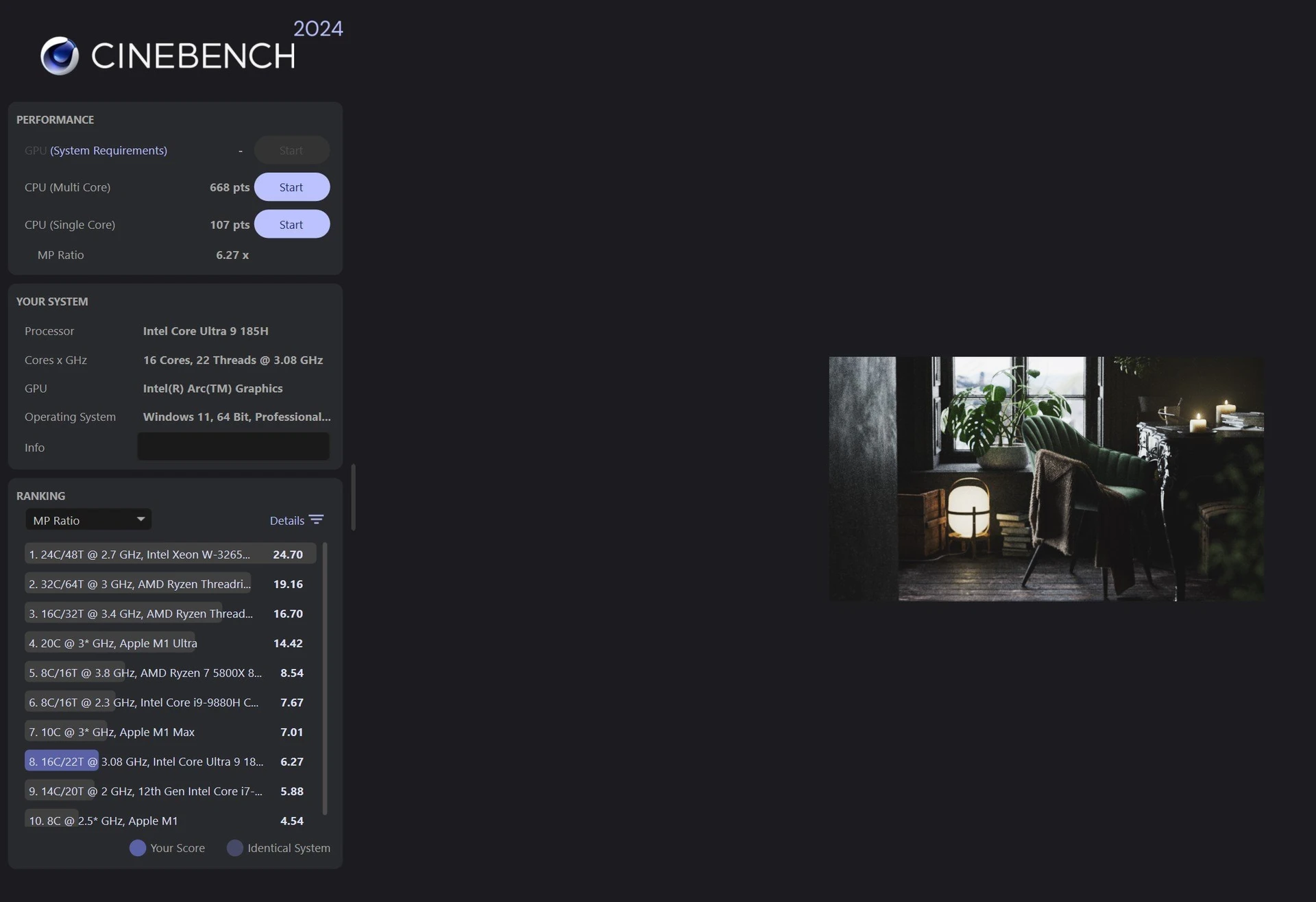Select ranking row Intel Core i9-9880H

pyautogui.click(x=170, y=702)
